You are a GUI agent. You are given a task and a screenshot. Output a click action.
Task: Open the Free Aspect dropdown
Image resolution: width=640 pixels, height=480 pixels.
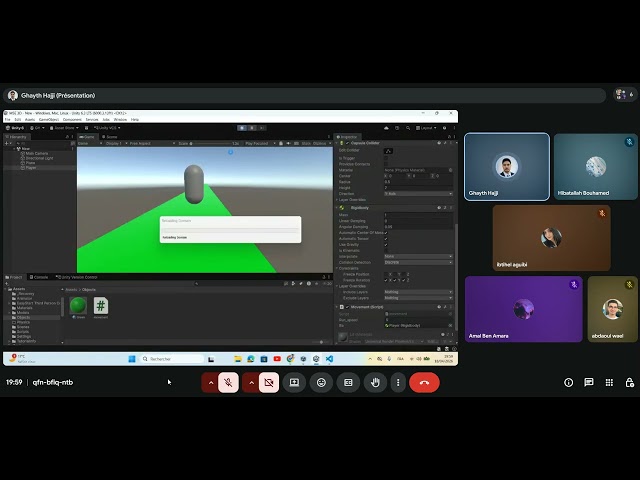150,143
